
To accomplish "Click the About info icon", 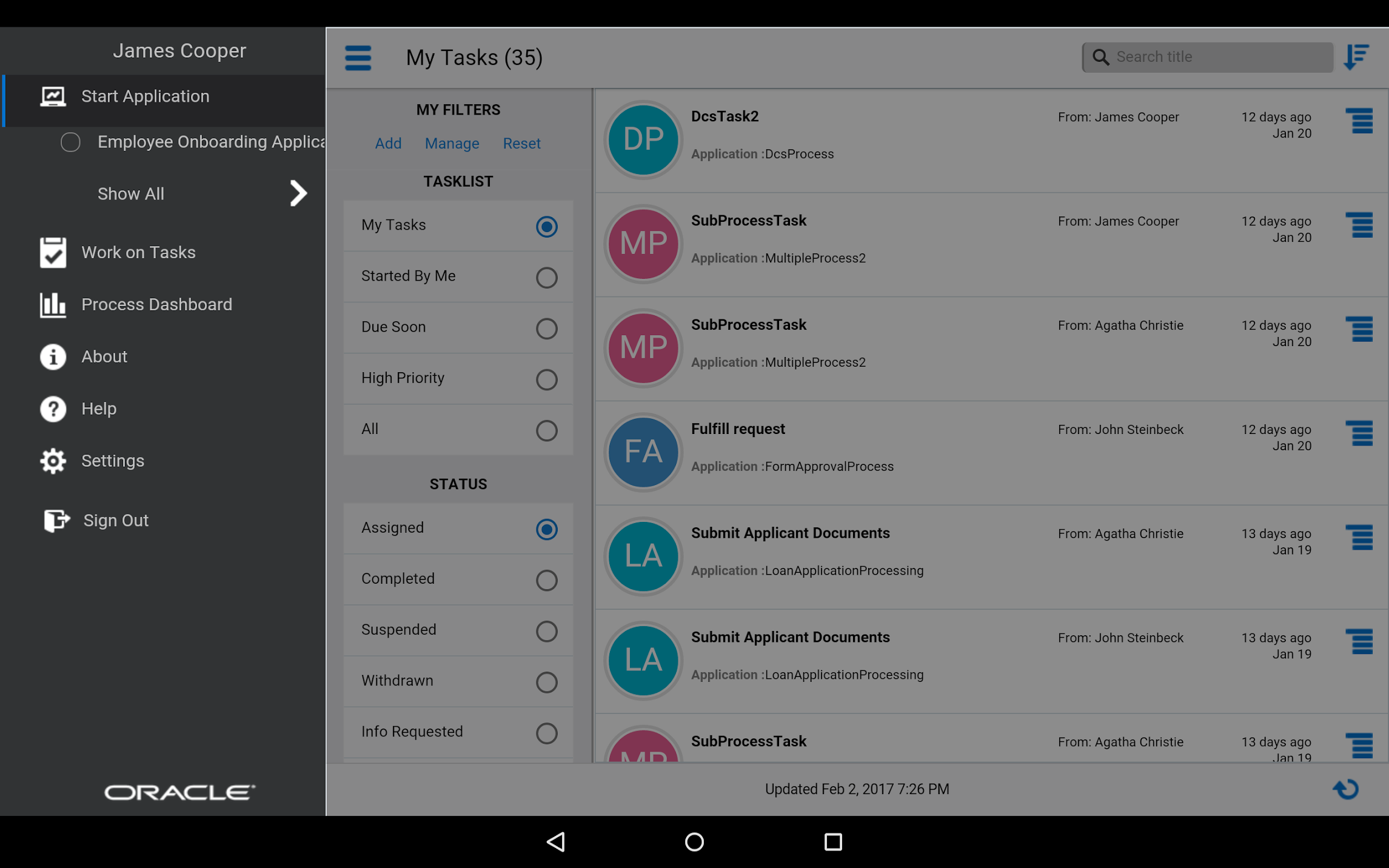I will (53, 356).
